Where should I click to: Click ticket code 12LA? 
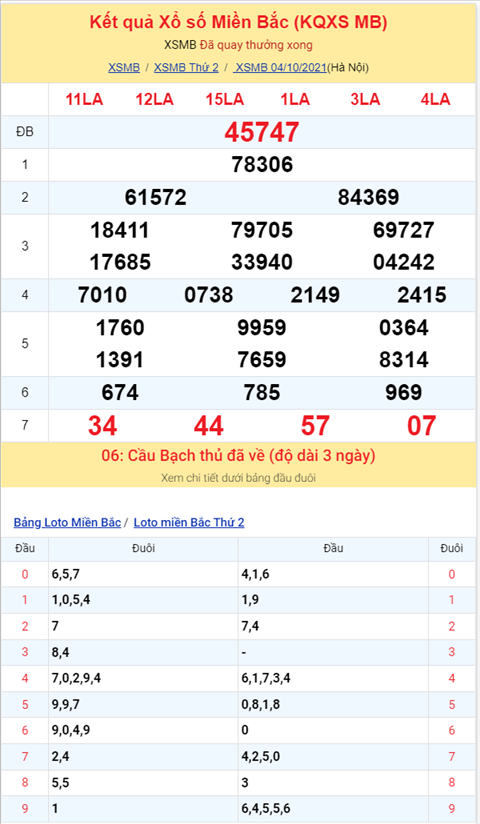[x=154, y=99]
